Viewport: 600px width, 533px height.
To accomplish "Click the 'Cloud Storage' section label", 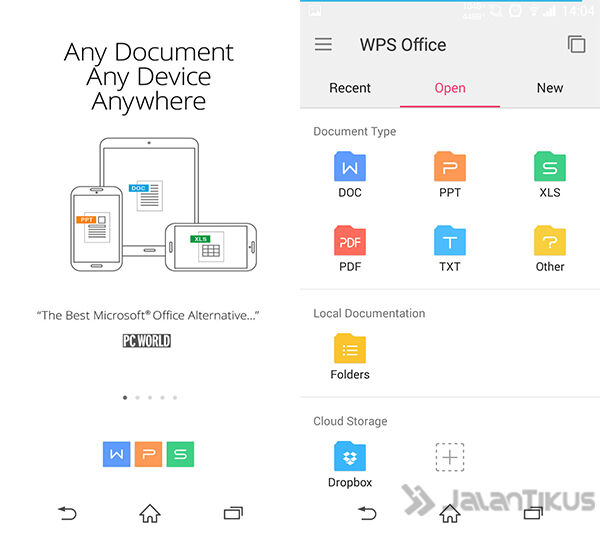I will 350,421.
